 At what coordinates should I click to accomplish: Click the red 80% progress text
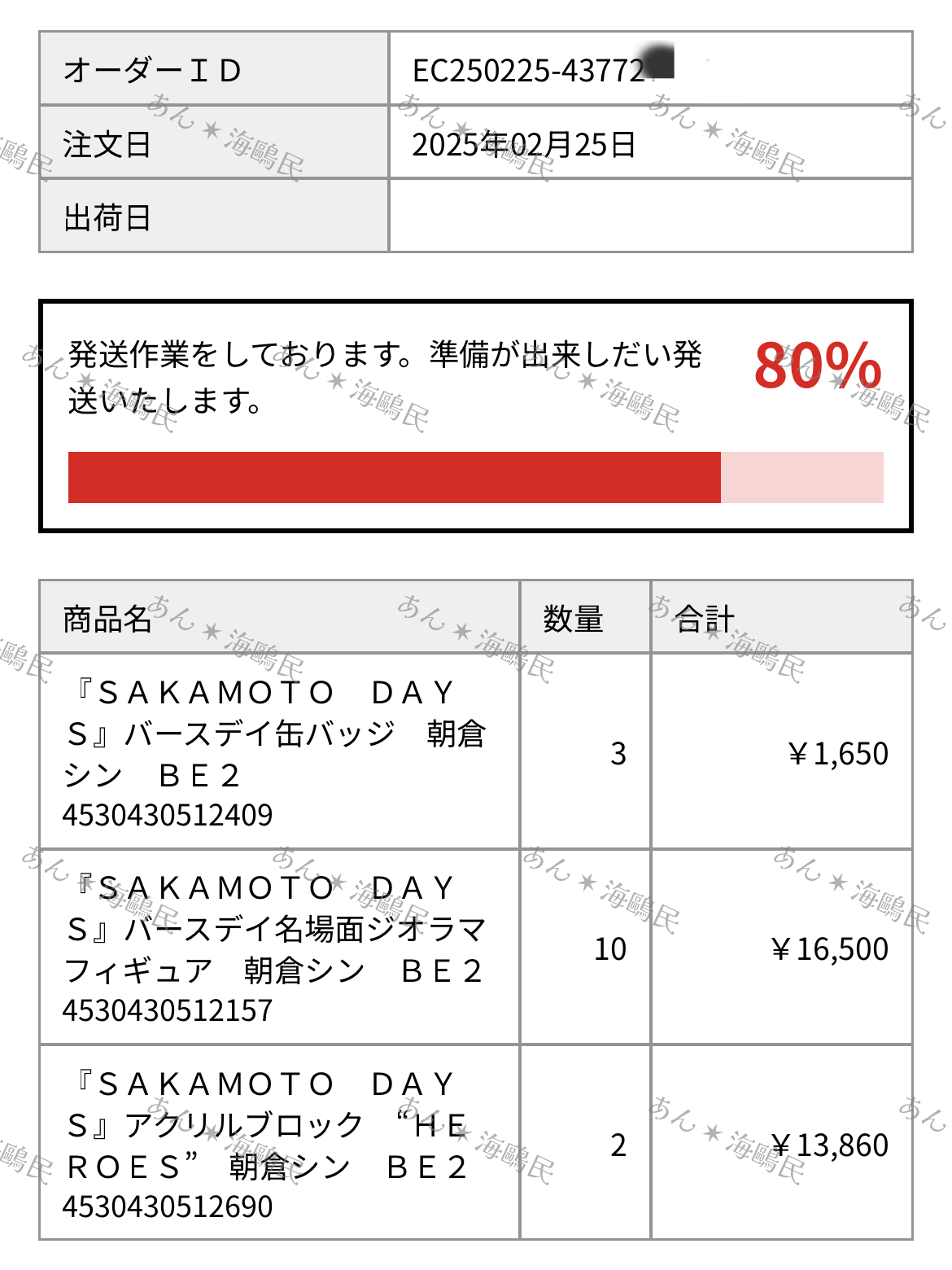(x=818, y=365)
